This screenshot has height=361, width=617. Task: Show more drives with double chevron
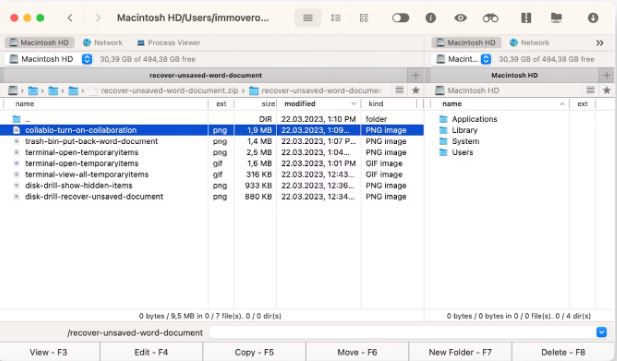pos(599,43)
